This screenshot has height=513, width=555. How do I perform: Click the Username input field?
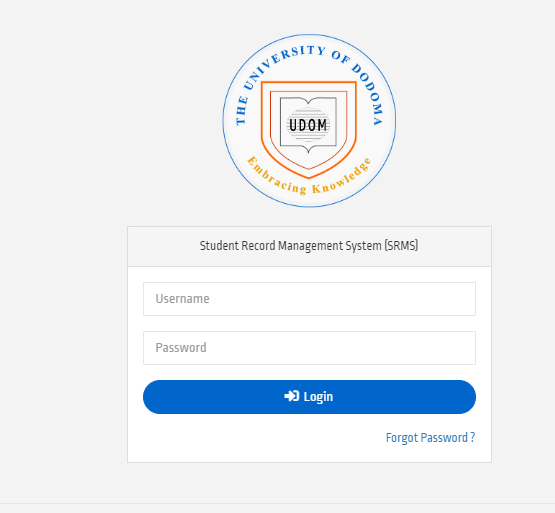(309, 299)
